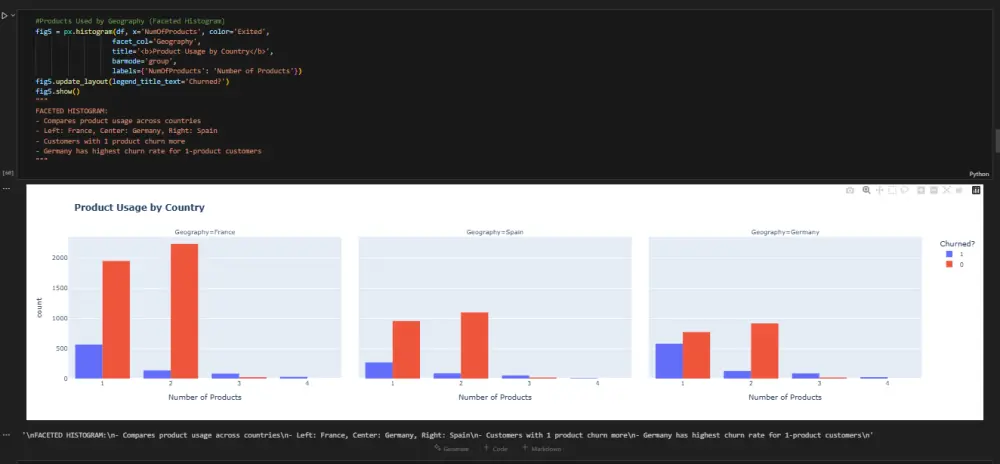Add a new Markdown cell

coord(542,449)
